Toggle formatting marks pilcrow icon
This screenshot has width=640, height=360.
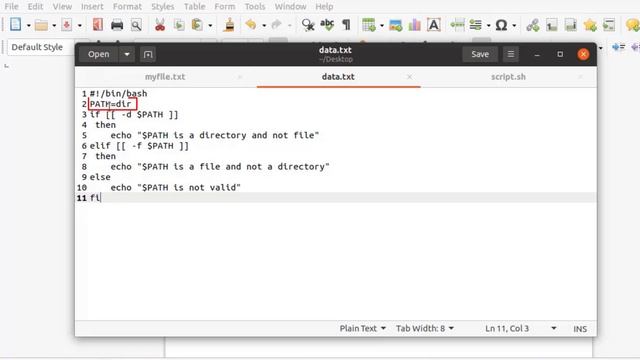346,25
